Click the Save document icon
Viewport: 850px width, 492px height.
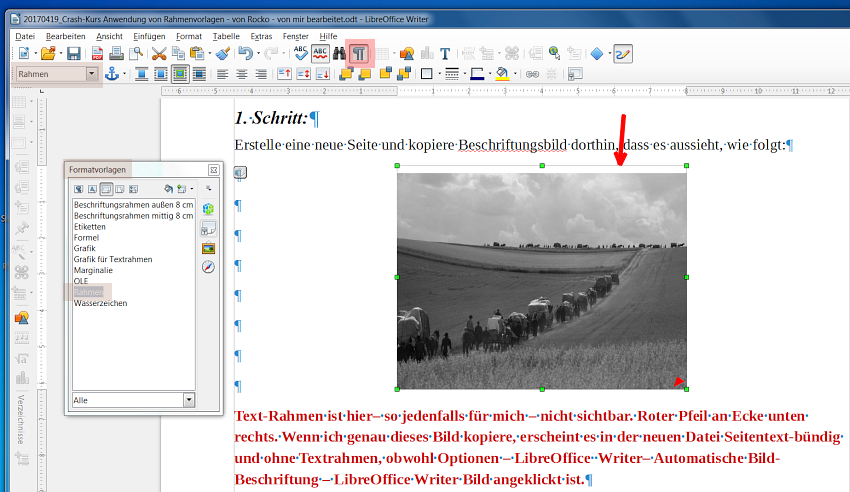73,53
